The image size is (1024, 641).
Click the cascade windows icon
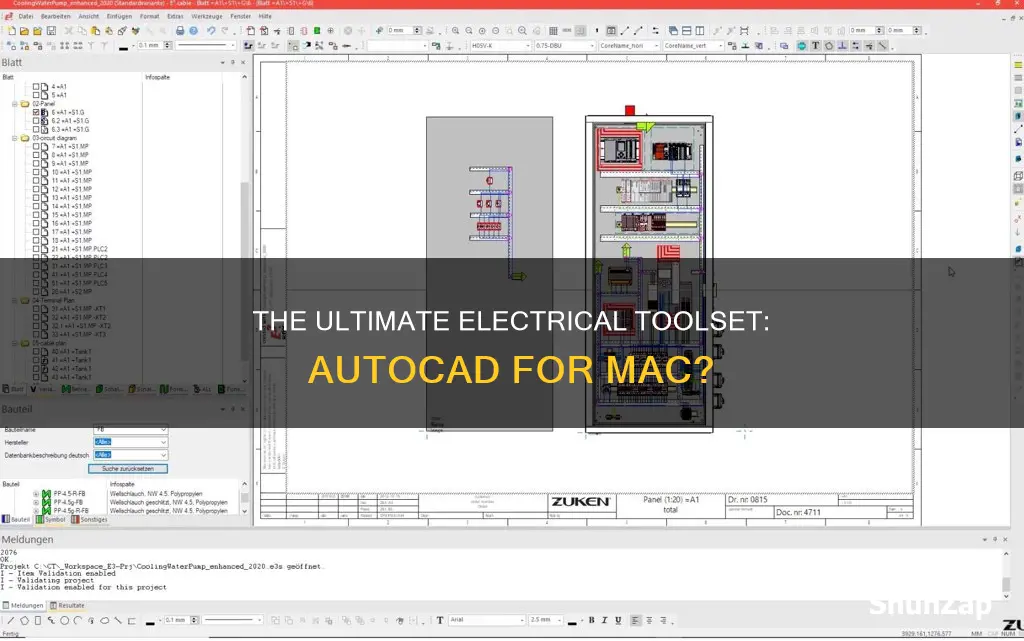[x=673, y=31]
